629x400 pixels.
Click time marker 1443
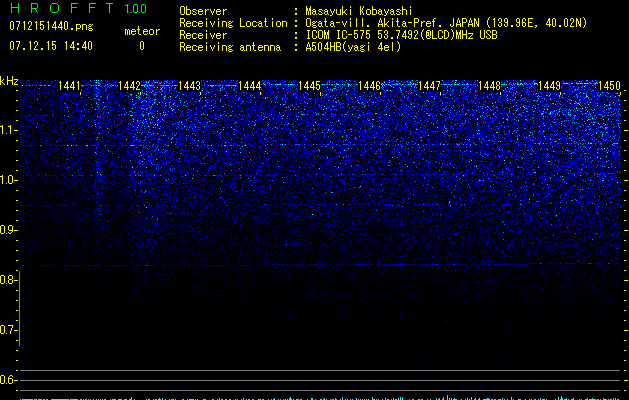pos(189,86)
